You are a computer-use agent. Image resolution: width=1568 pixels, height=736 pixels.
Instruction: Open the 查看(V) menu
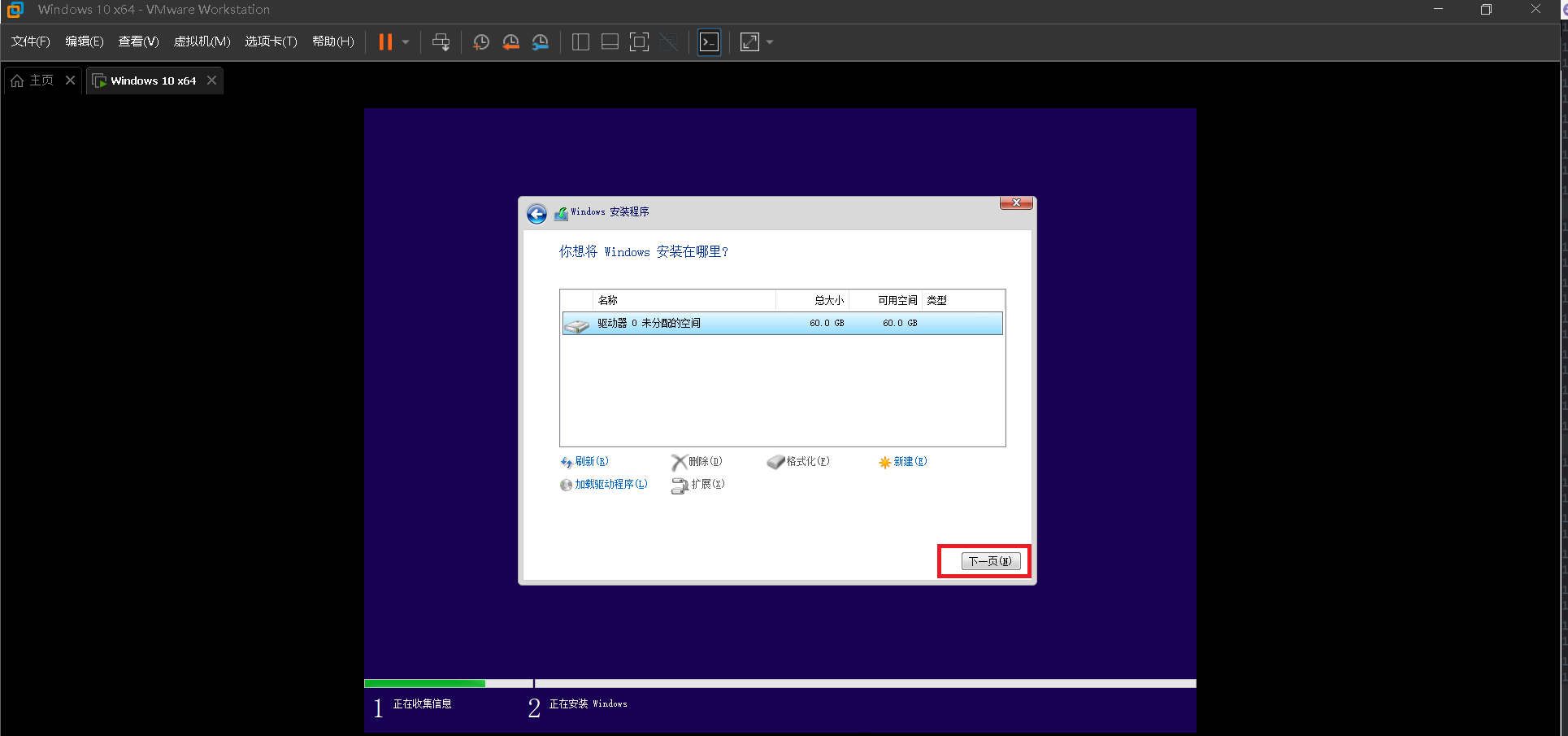point(138,41)
